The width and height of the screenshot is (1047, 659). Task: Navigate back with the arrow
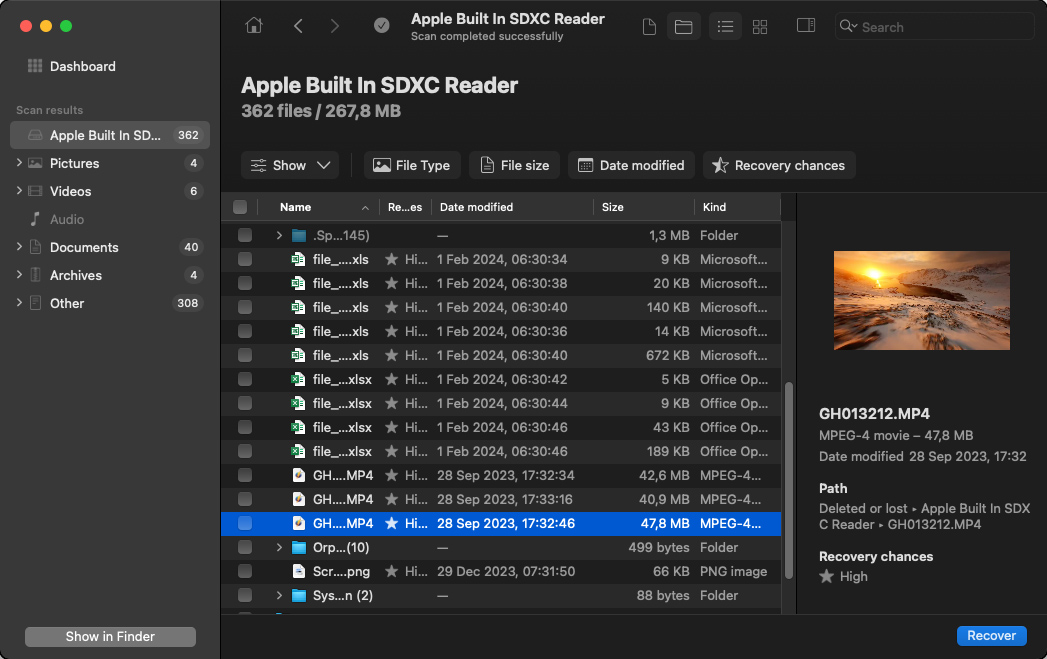(x=298, y=26)
